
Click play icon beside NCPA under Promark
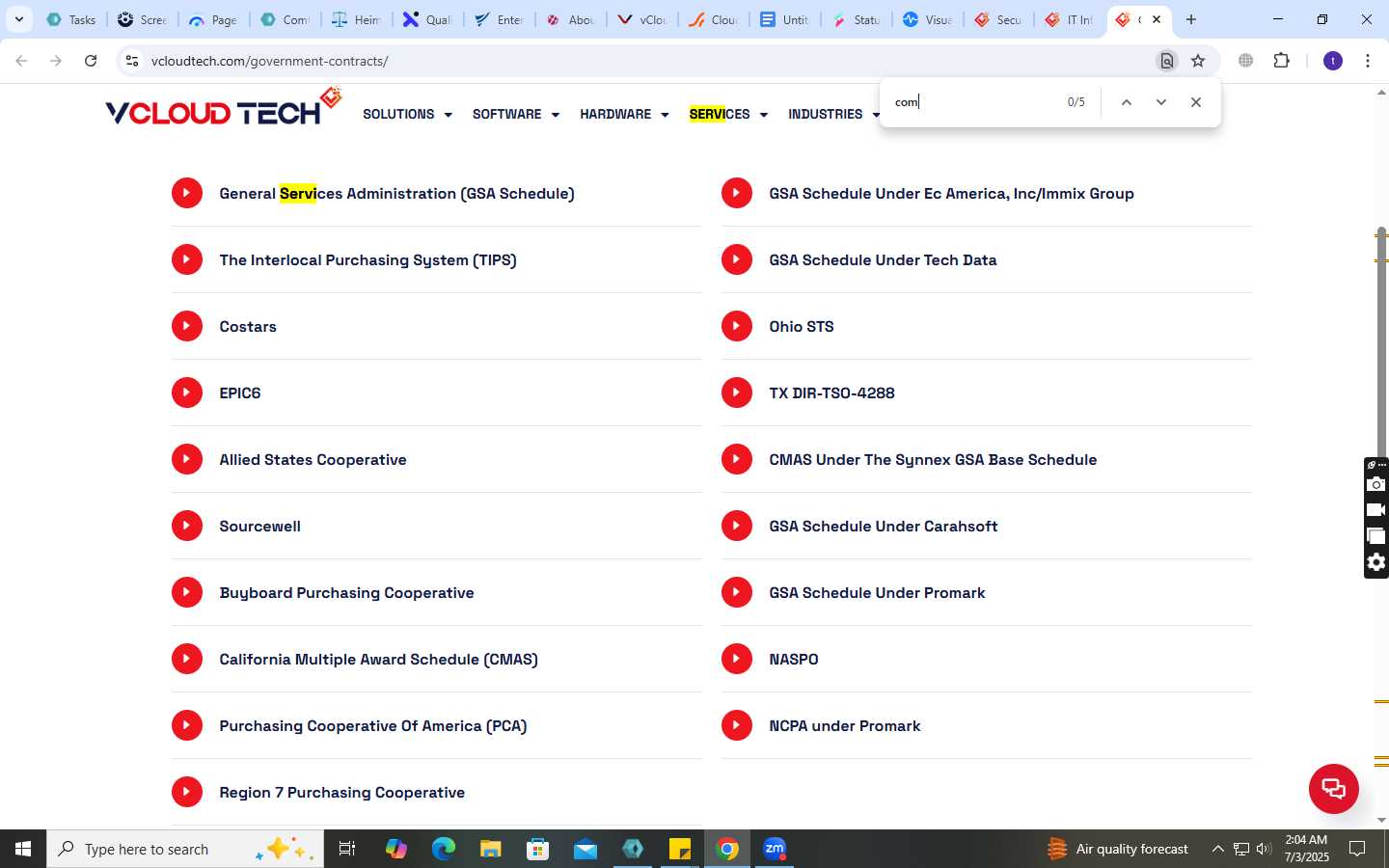click(737, 725)
